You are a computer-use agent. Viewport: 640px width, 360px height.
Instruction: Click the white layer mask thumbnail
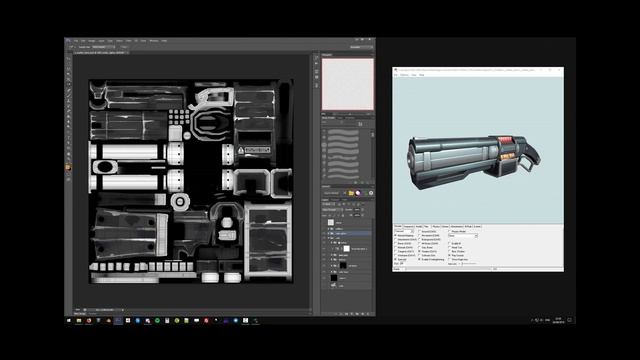point(347,249)
